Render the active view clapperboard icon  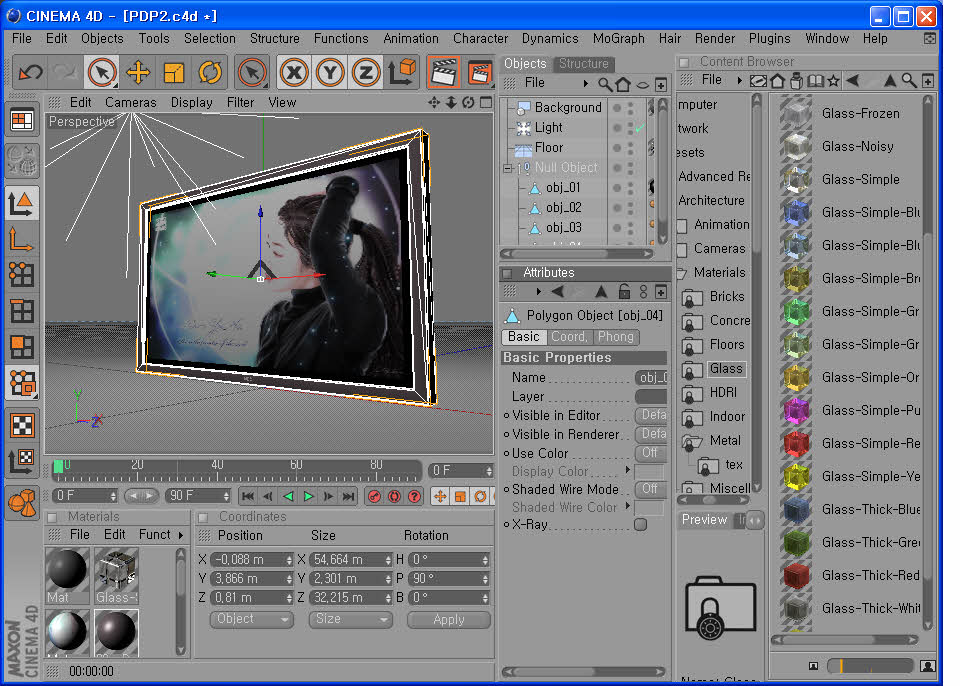(443, 73)
